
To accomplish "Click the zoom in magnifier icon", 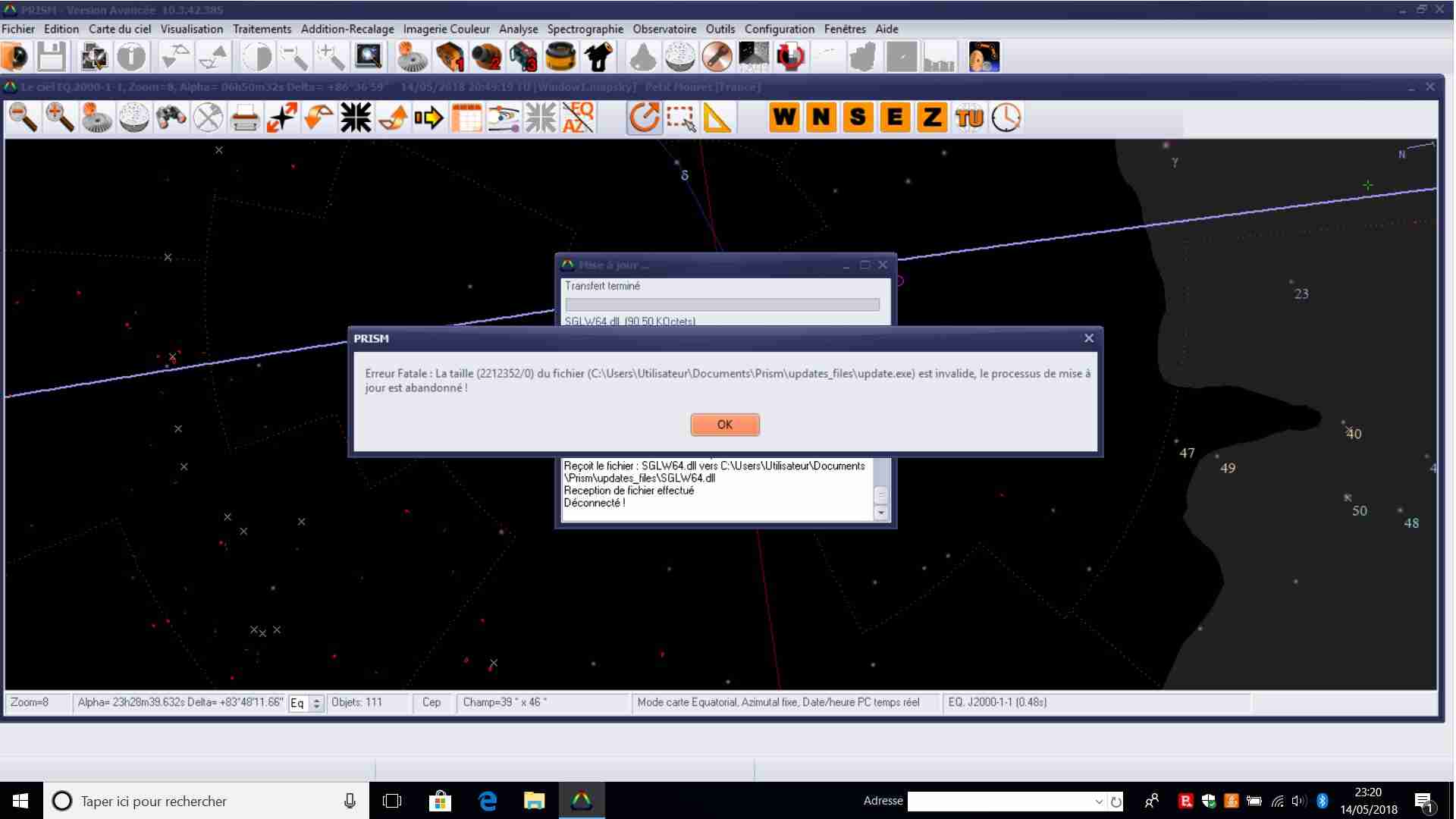I will pyautogui.click(x=60, y=118).
